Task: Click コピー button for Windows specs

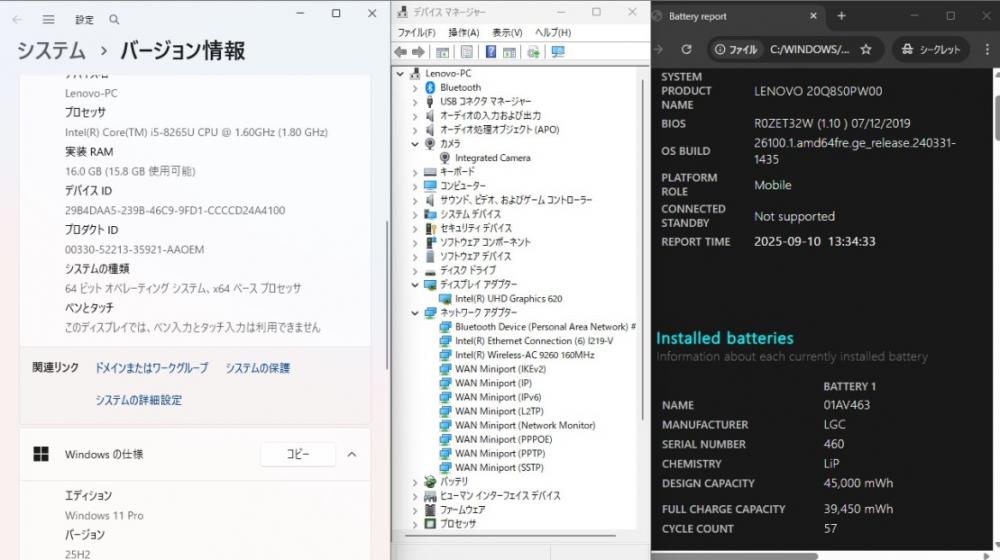Action: coord(298,454)
